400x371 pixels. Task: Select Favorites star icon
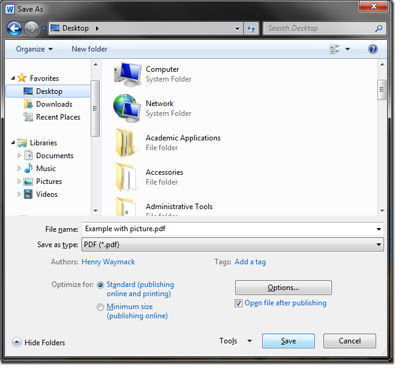pyautogui.click(x=22, y=78)
